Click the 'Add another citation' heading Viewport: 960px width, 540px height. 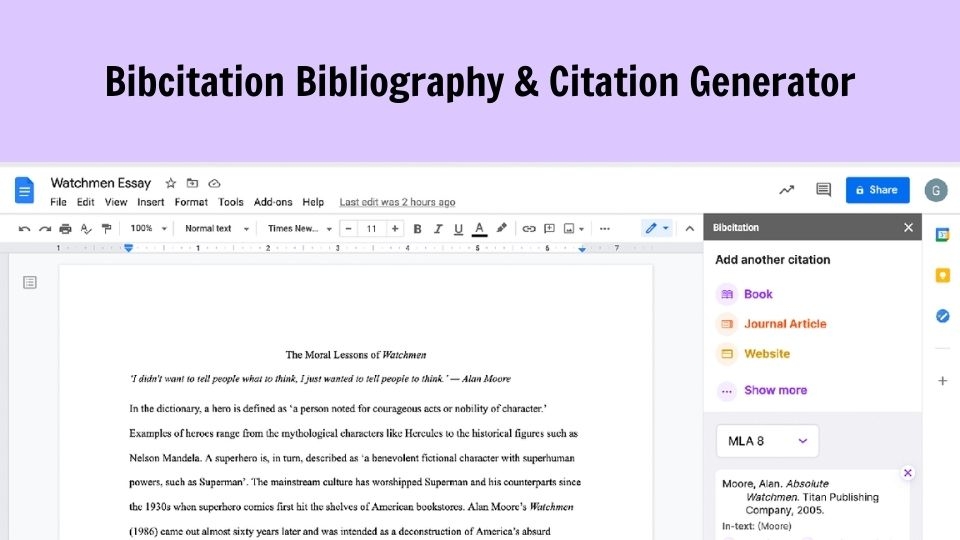[x=773, y=260]
